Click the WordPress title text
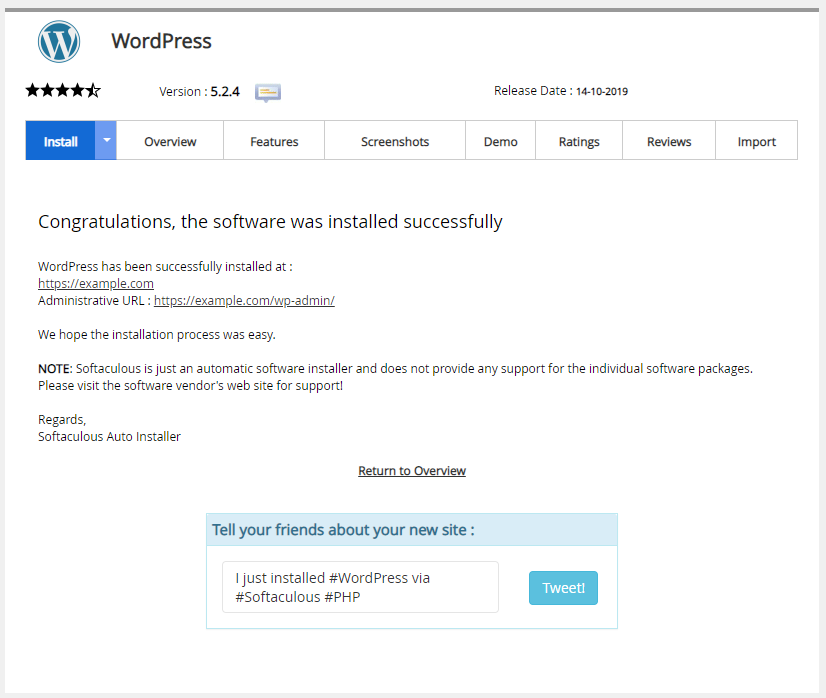 [x=161, y=42]
